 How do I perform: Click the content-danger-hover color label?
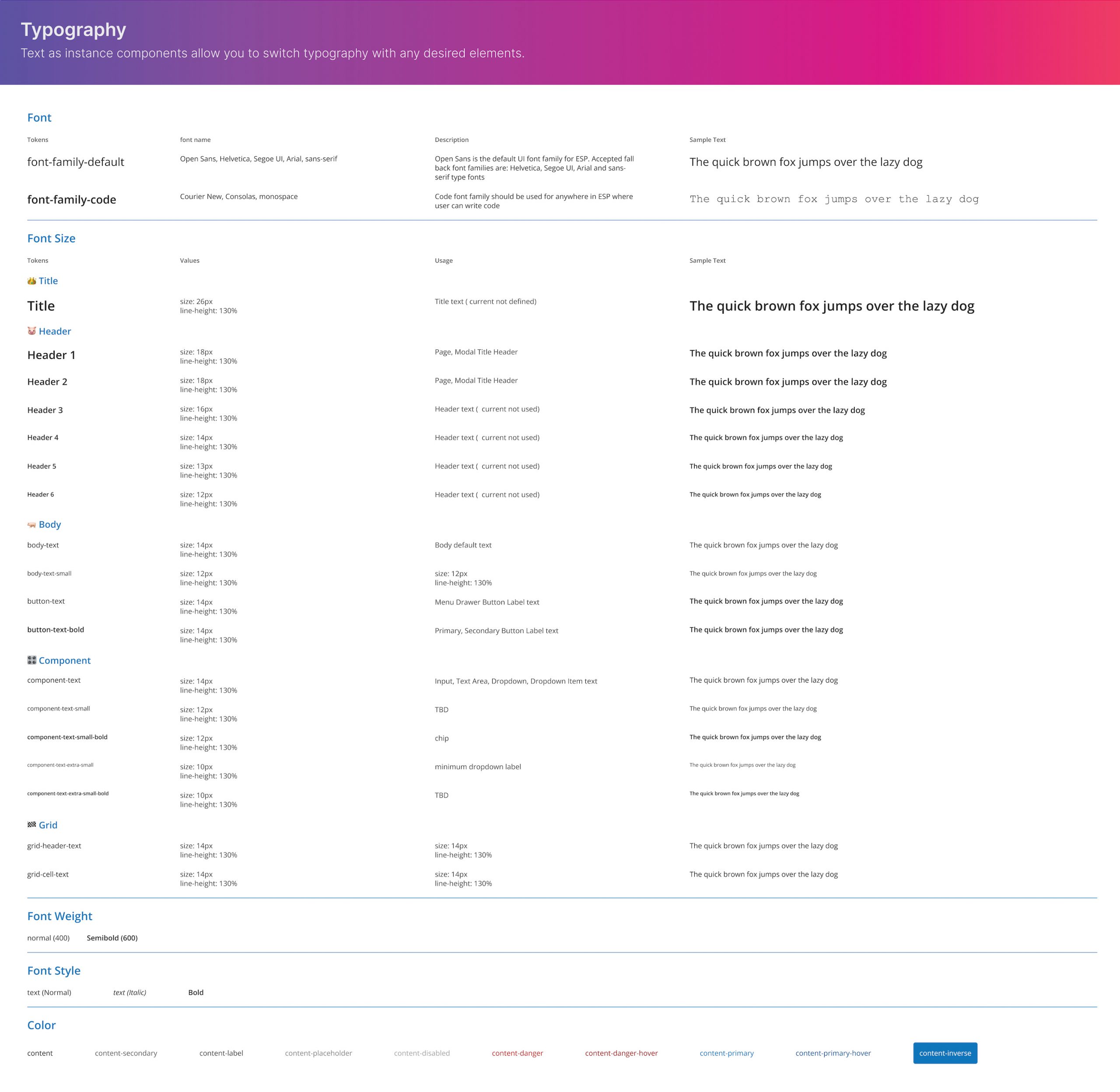621,1053
